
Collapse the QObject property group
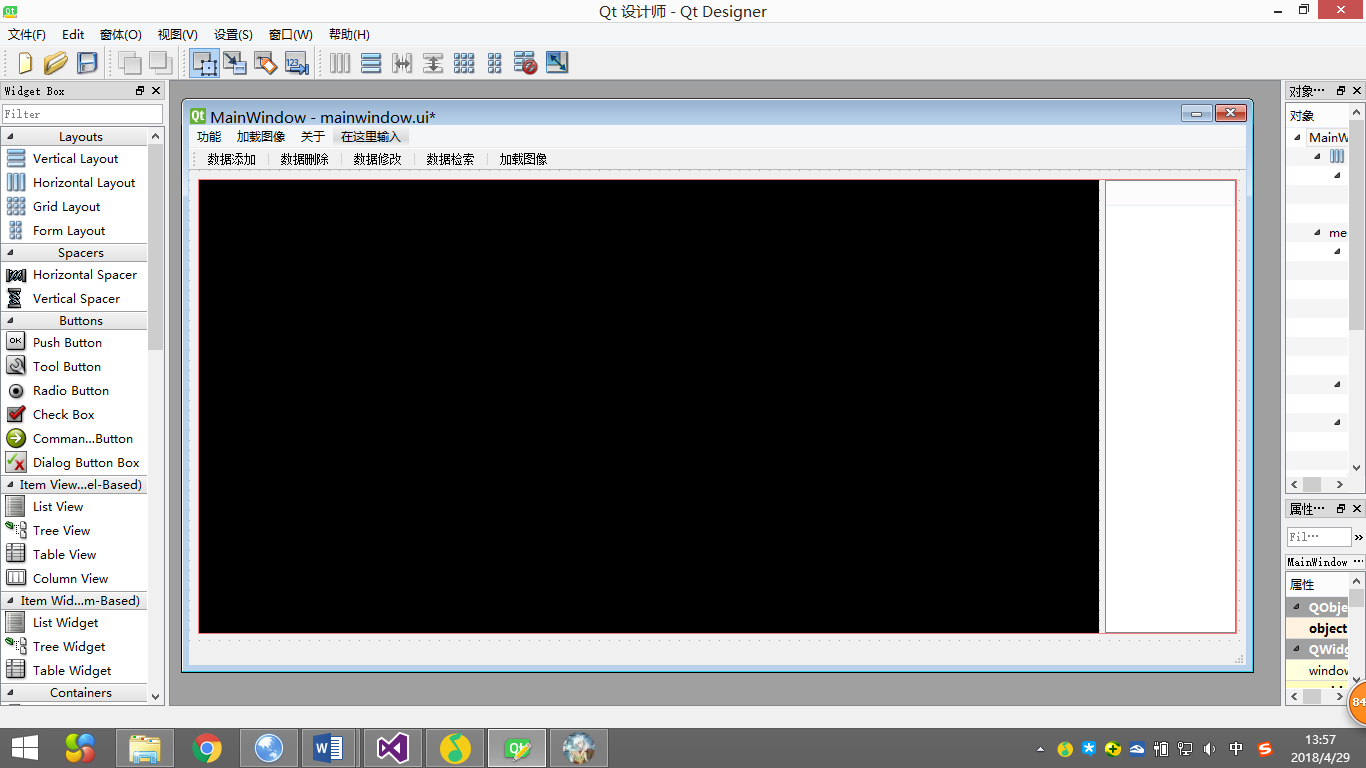click(1295, 607)
